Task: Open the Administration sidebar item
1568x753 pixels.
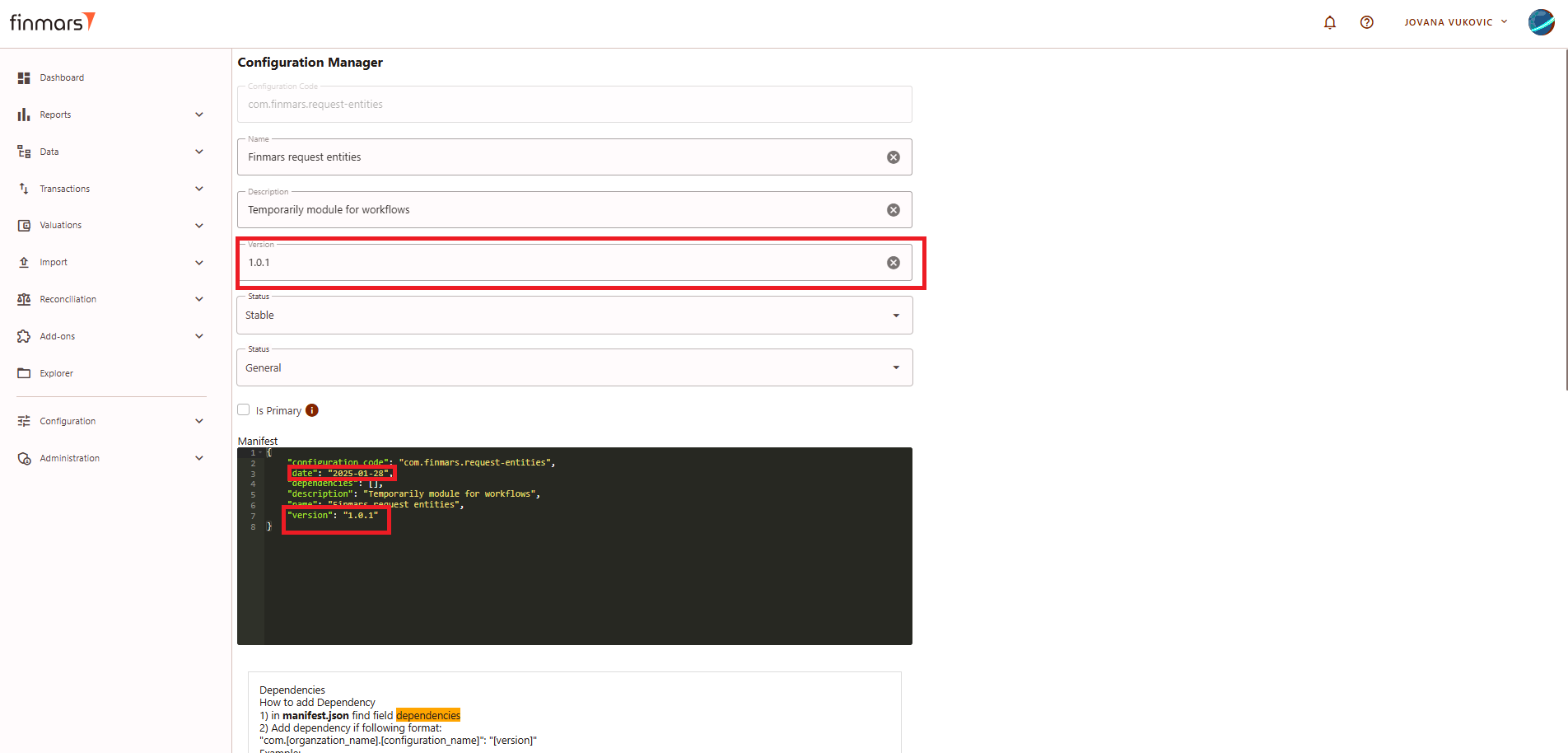Action: [x=111, y=458]
